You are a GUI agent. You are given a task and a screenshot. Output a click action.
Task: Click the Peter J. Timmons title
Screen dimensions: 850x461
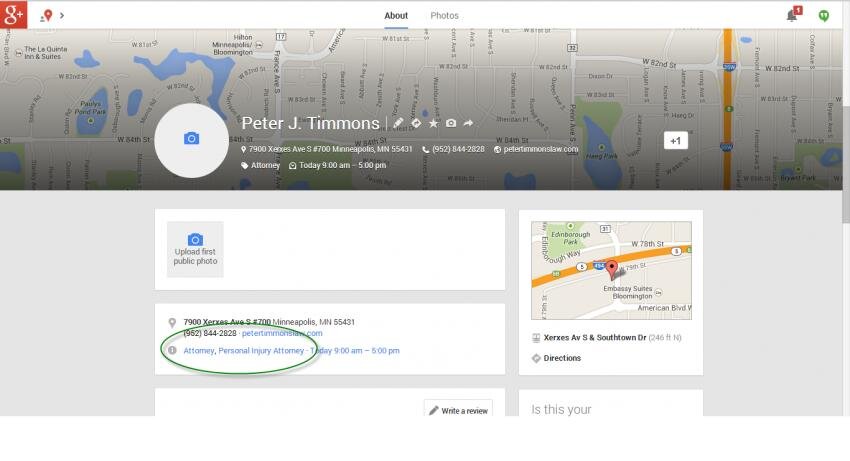[x=310, y=123]
